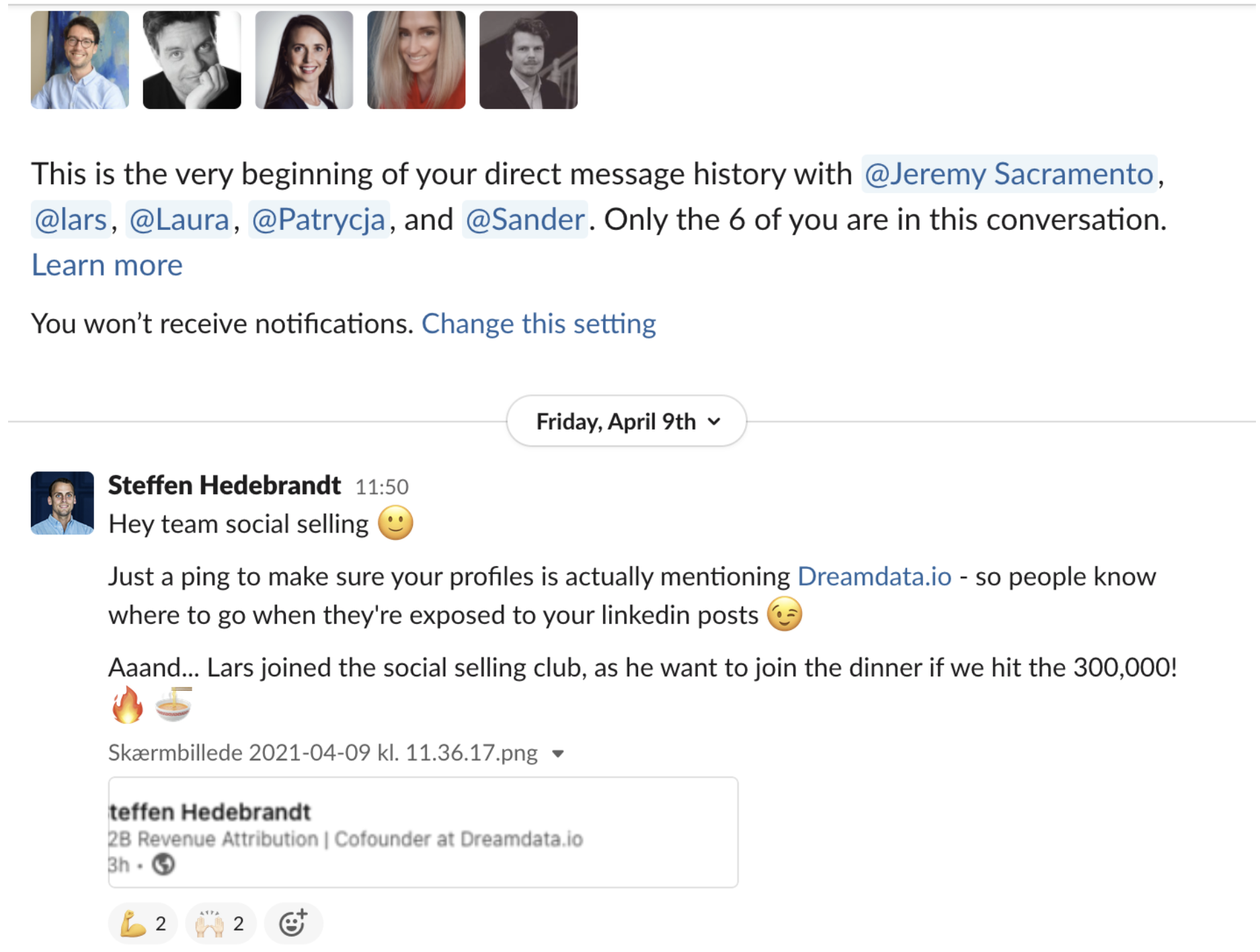Select the @Laura mention
Image resolution: width=1260 pixels, height=952 pixels.
point(179,220)
